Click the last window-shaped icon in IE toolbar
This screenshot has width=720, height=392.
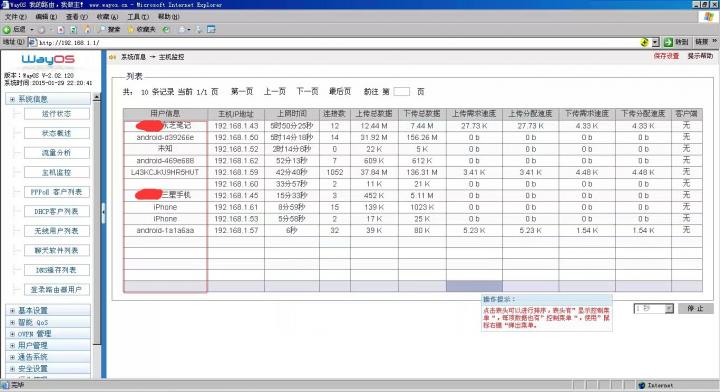coord(211,29)
